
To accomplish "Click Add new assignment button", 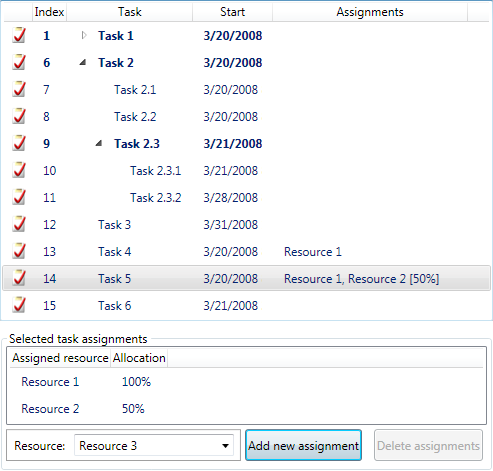I will (x=303, y=445).
